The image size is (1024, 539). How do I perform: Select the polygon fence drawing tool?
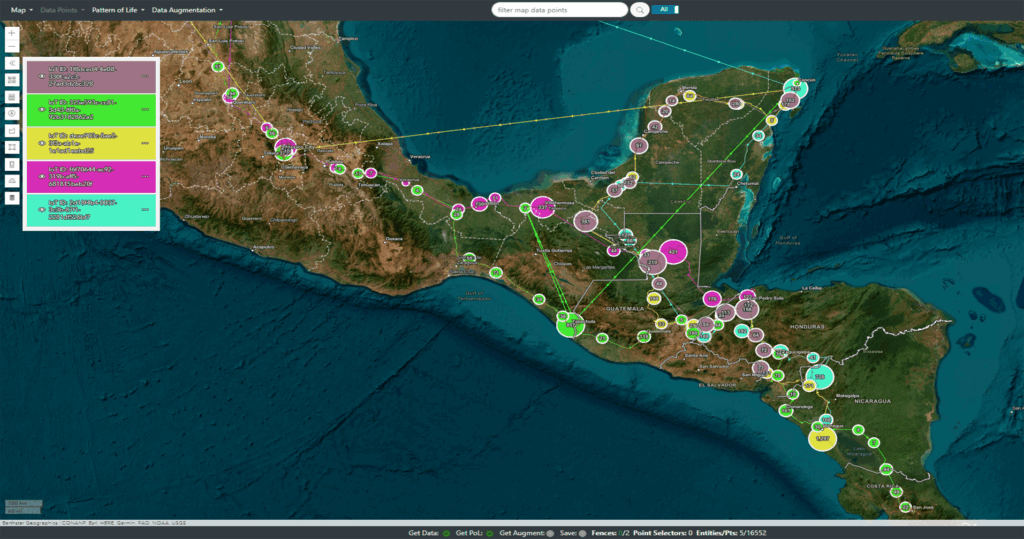pyautogui.click(x=12, y=131)
